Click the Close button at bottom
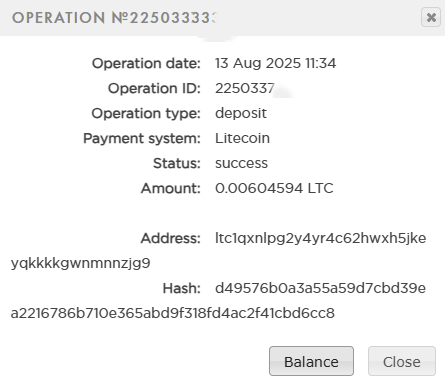This screenshot has width=445, height=382. click(402, 361)
